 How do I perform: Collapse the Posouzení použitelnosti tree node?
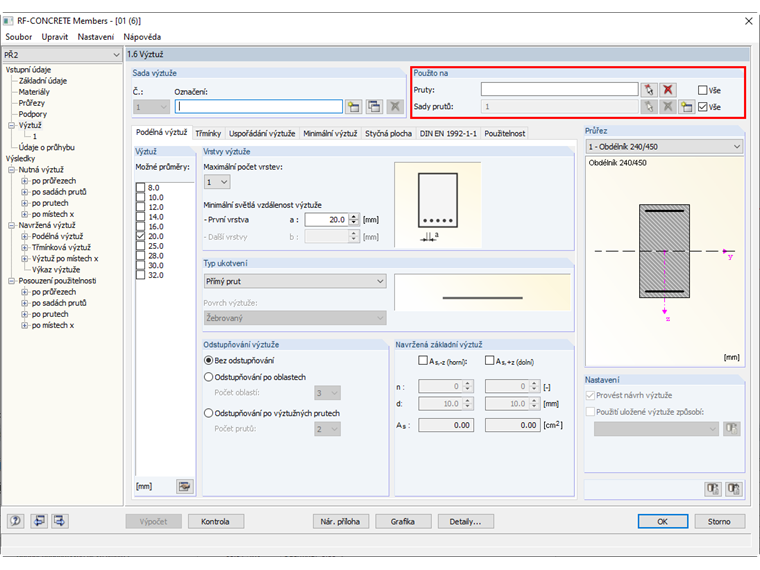(x=11, y=281)
